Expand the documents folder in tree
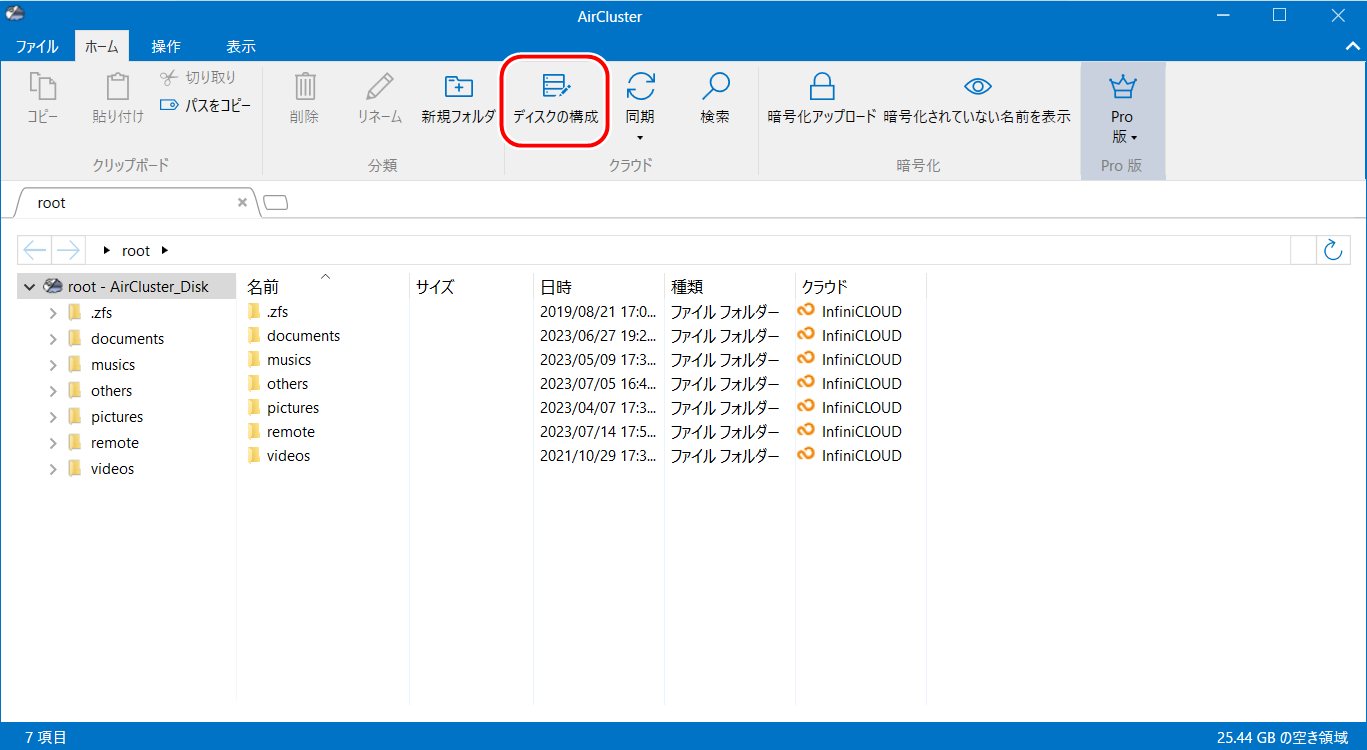The height and width of the screenshot is (750, 1367). tap(53, 339)
